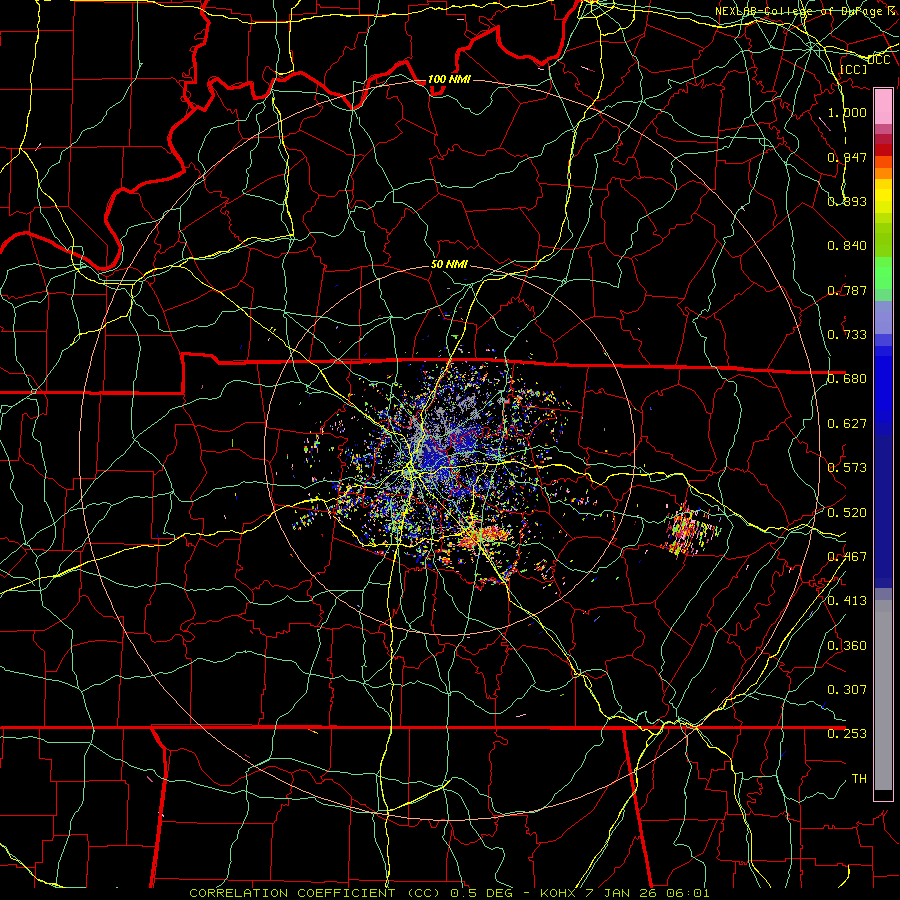Pick the pink segment of the color bar
900x900 pixels.
pos(883,107)
